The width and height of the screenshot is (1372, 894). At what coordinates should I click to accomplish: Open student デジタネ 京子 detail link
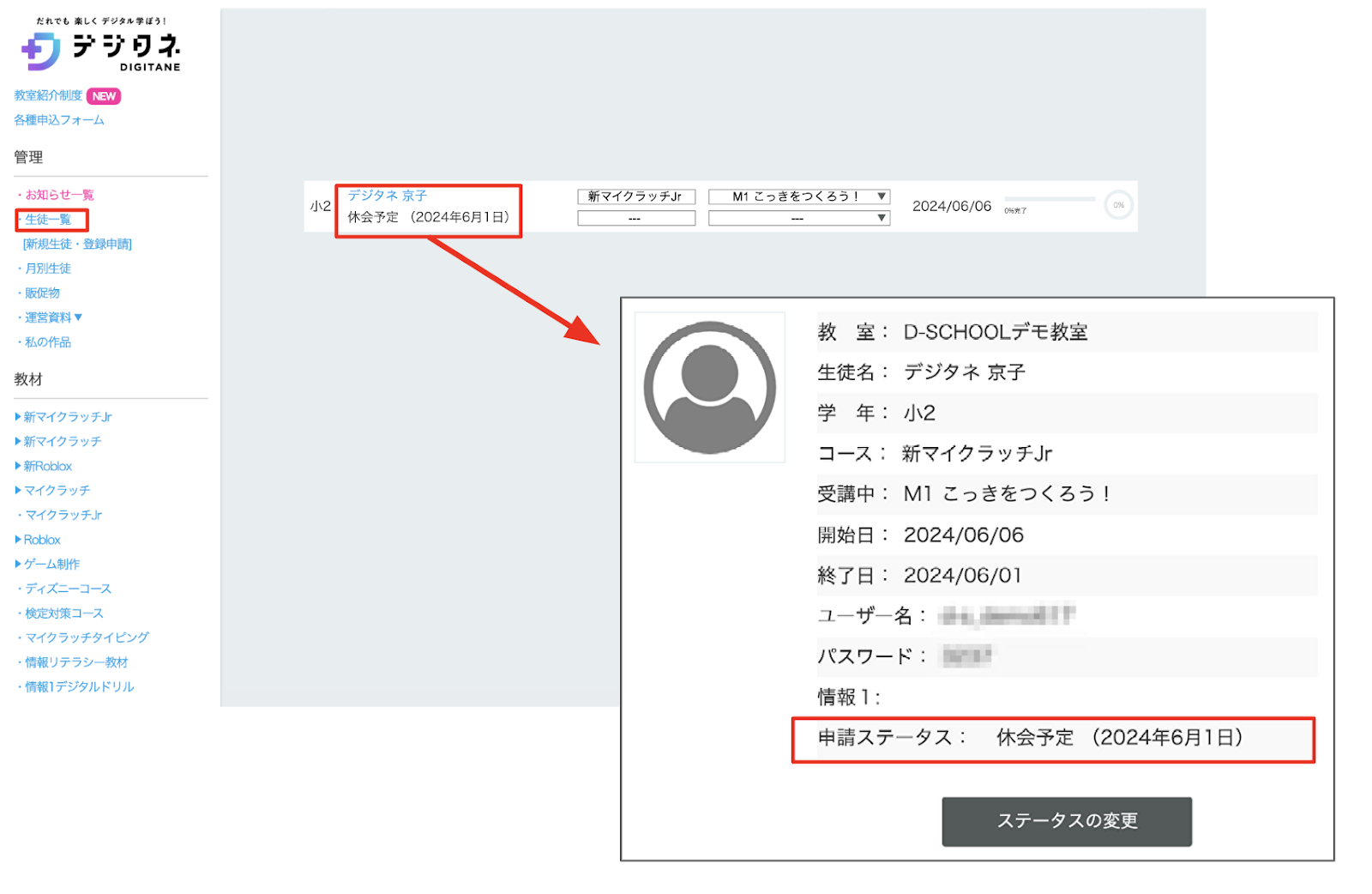[x=388, y=196]
